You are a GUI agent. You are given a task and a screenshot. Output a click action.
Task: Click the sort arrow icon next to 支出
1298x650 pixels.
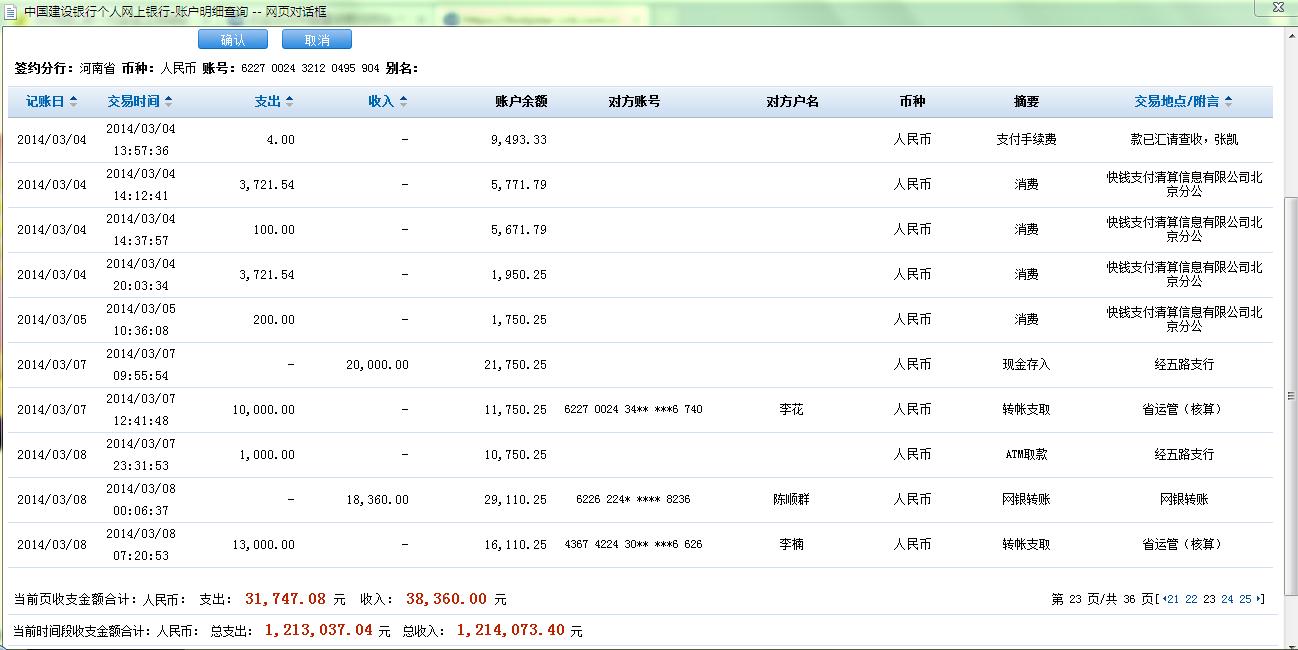[x=289, y=101]
